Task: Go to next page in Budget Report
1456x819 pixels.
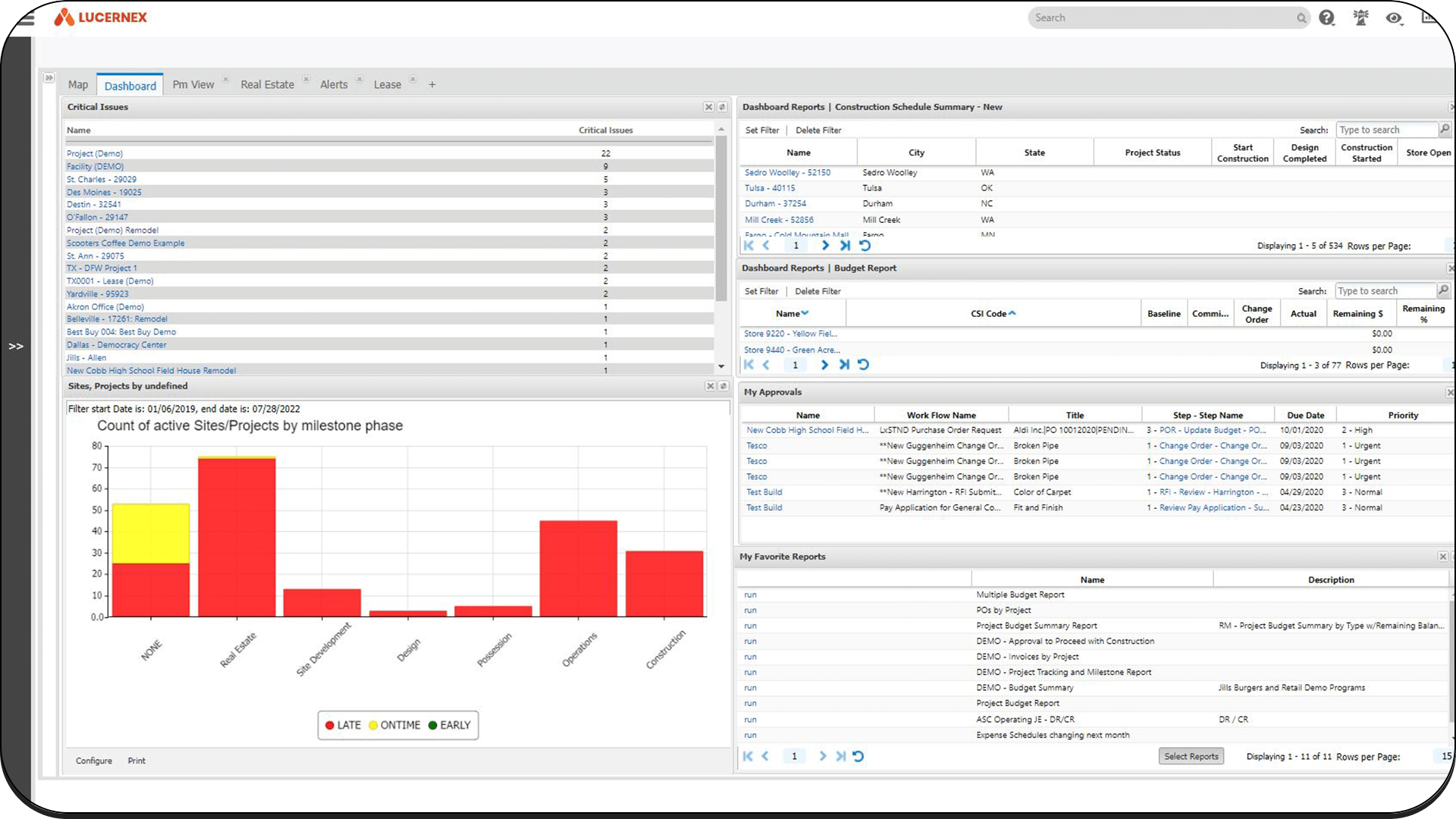Action: coord(824,365)
